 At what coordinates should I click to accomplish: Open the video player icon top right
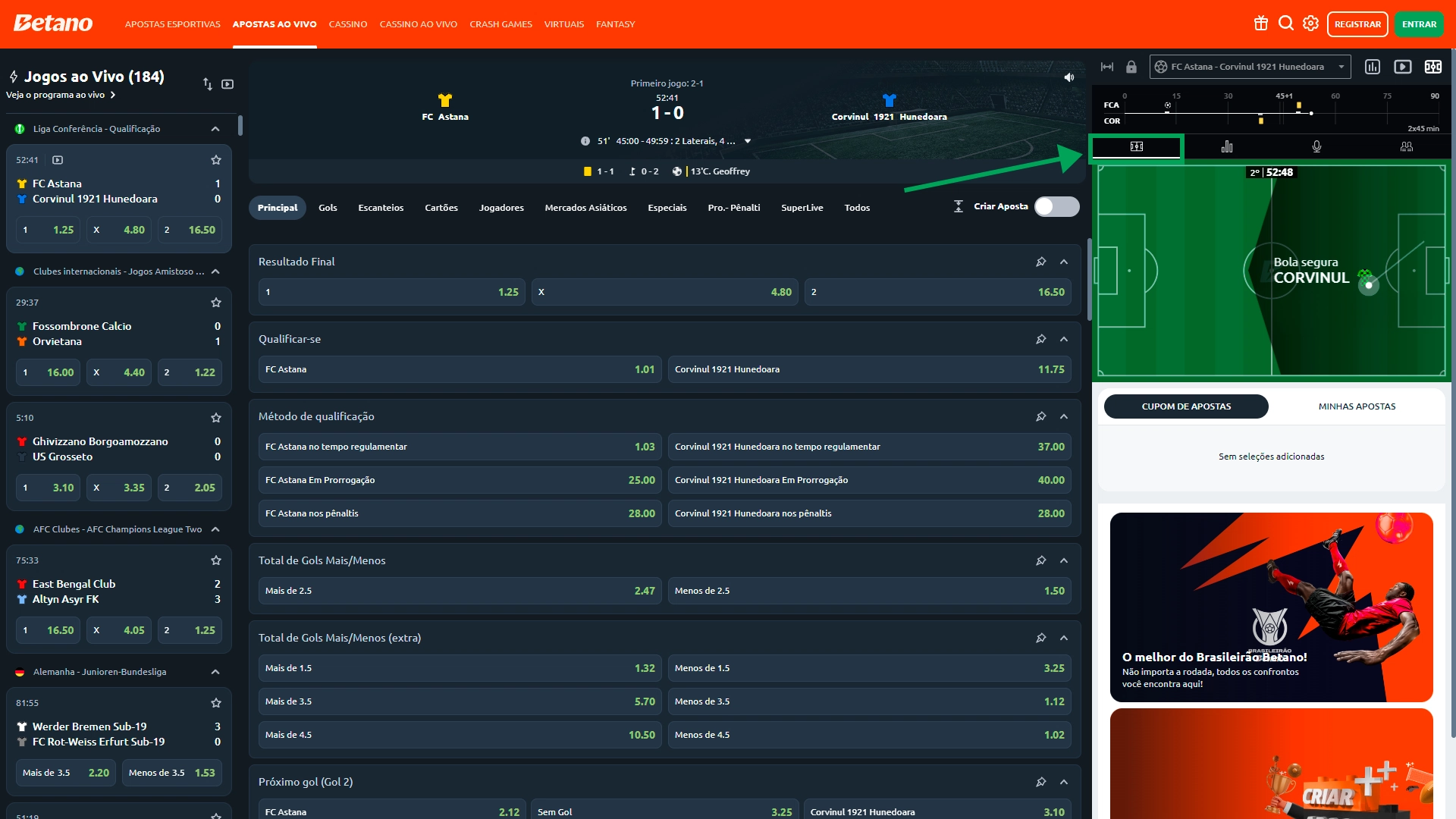tap(1403, 67)
